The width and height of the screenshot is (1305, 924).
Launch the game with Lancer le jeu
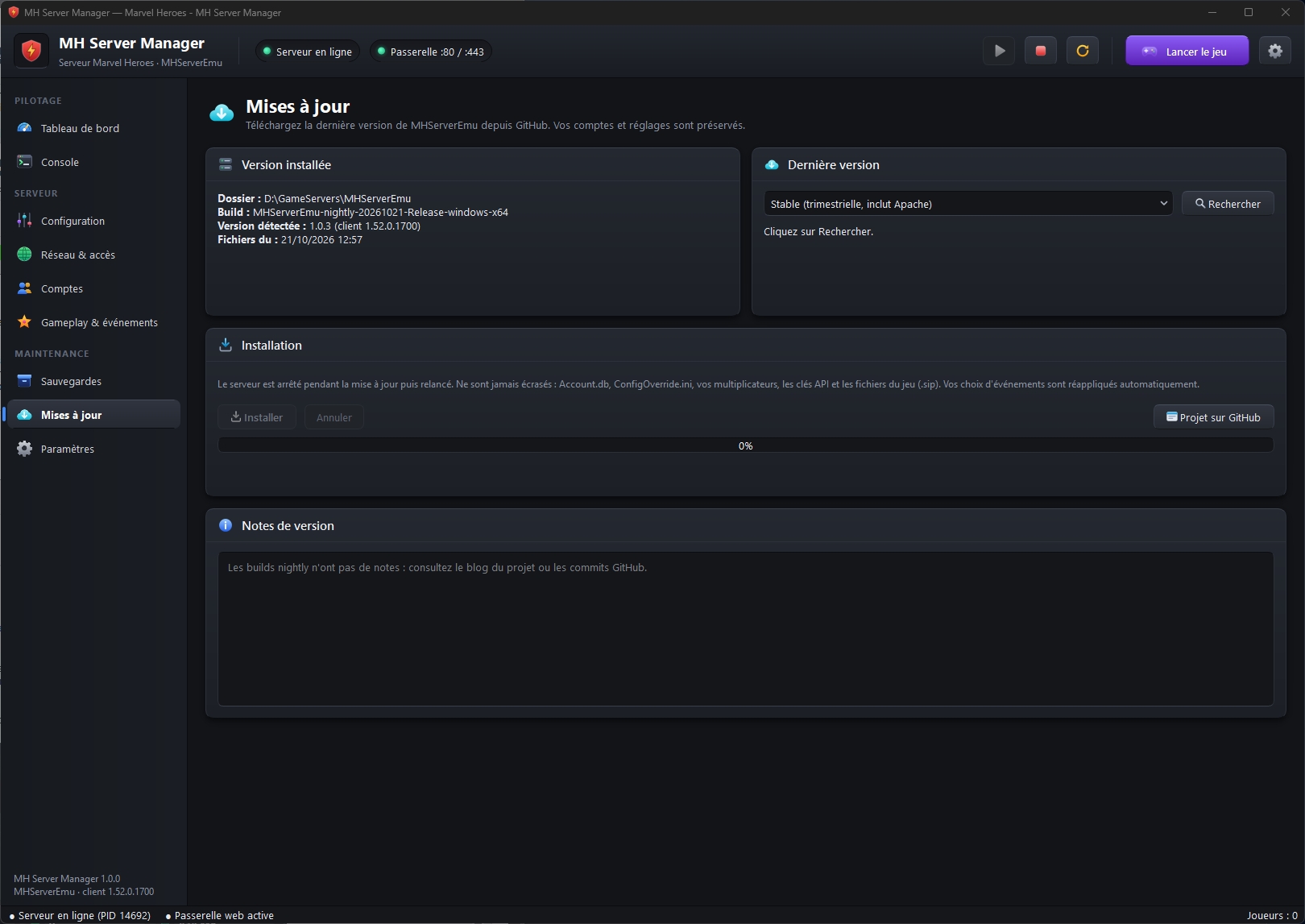[x=1187, y=51]
